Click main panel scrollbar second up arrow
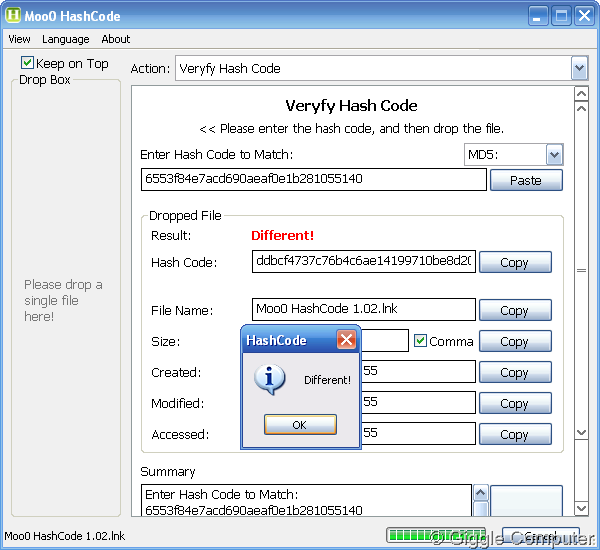Screen dimensions: 600x550 coord(581,108)
